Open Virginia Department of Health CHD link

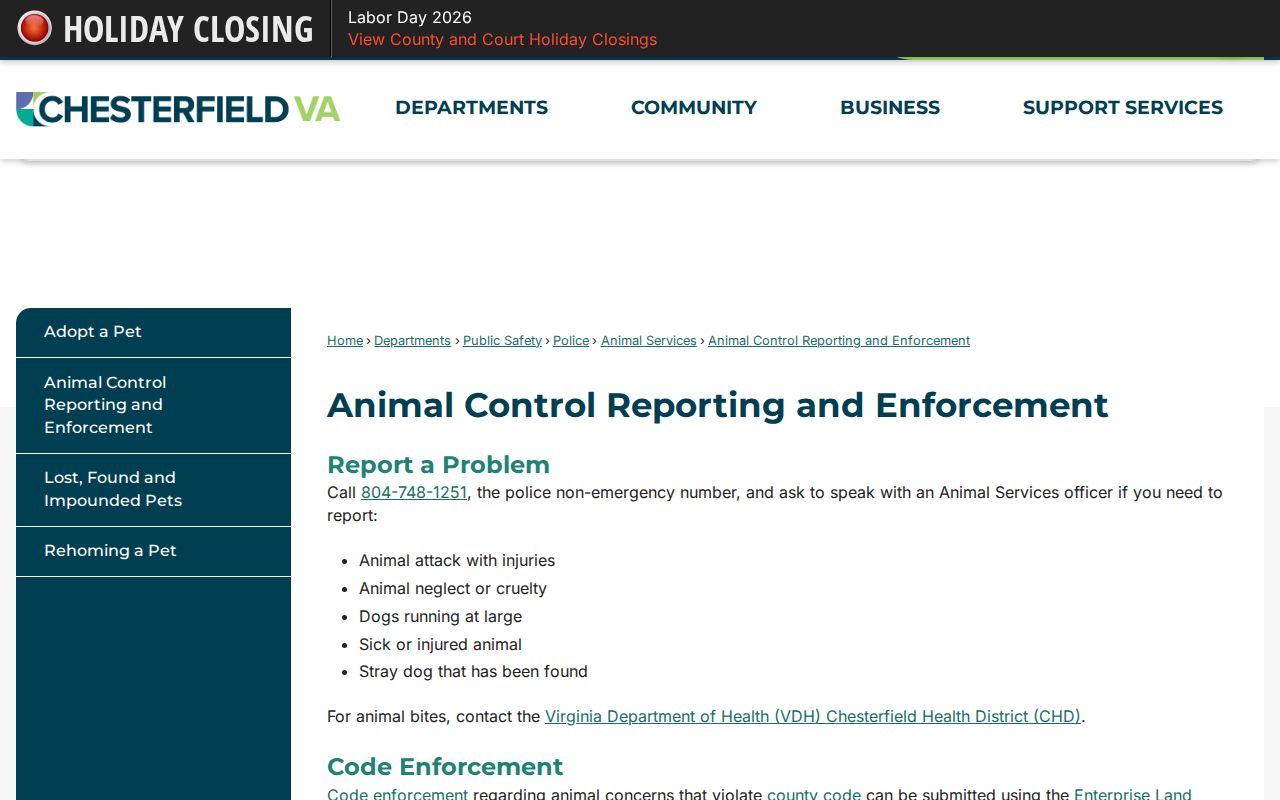click(x=813, y=716)
